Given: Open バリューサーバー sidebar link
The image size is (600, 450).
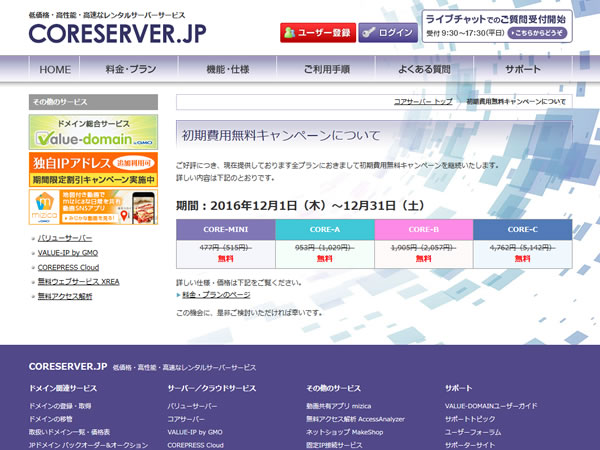Looking at the screenshot, I should 65,238.
